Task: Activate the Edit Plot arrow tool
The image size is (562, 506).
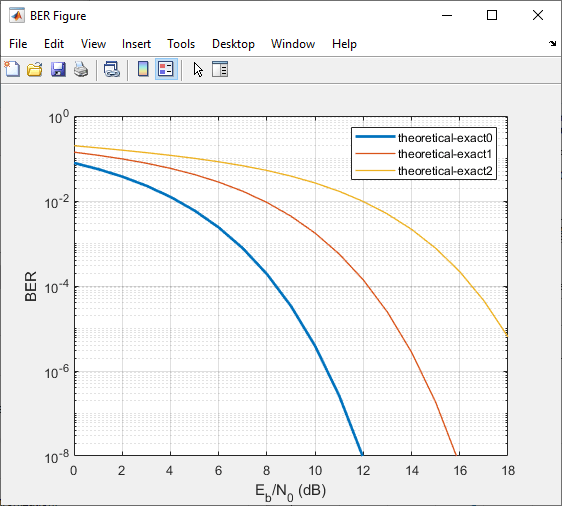Action: coord(198,70)
